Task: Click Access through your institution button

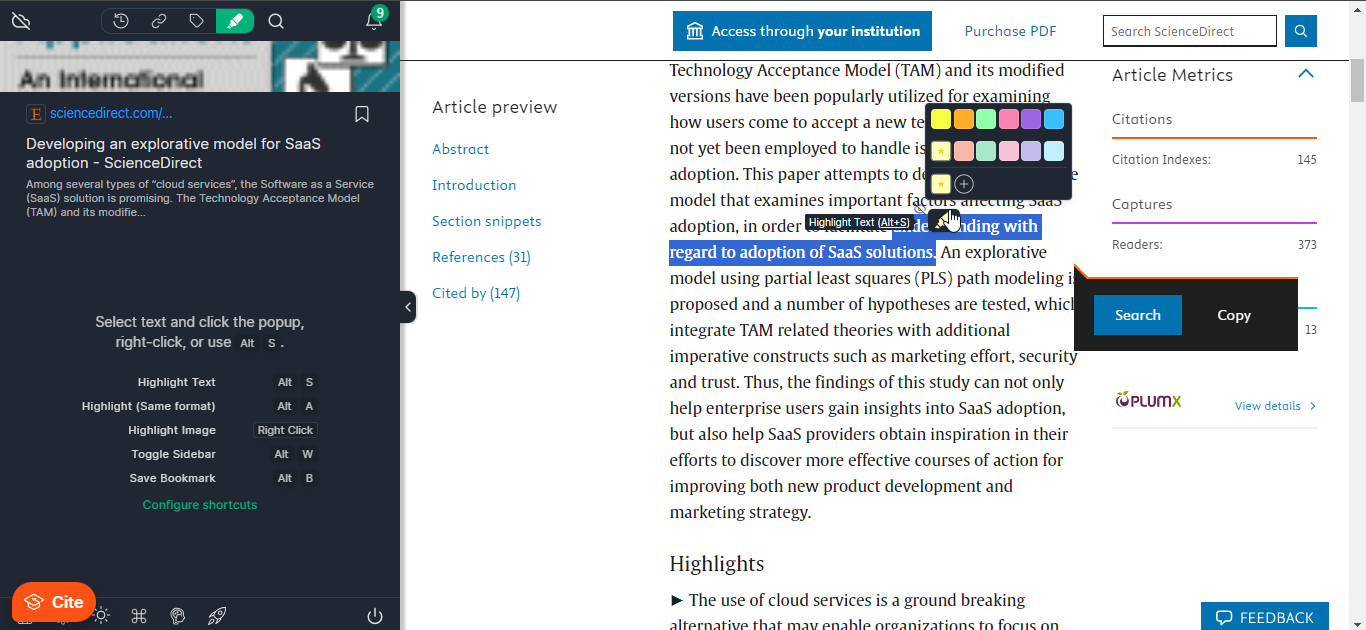Action: (x=802, y=31)
